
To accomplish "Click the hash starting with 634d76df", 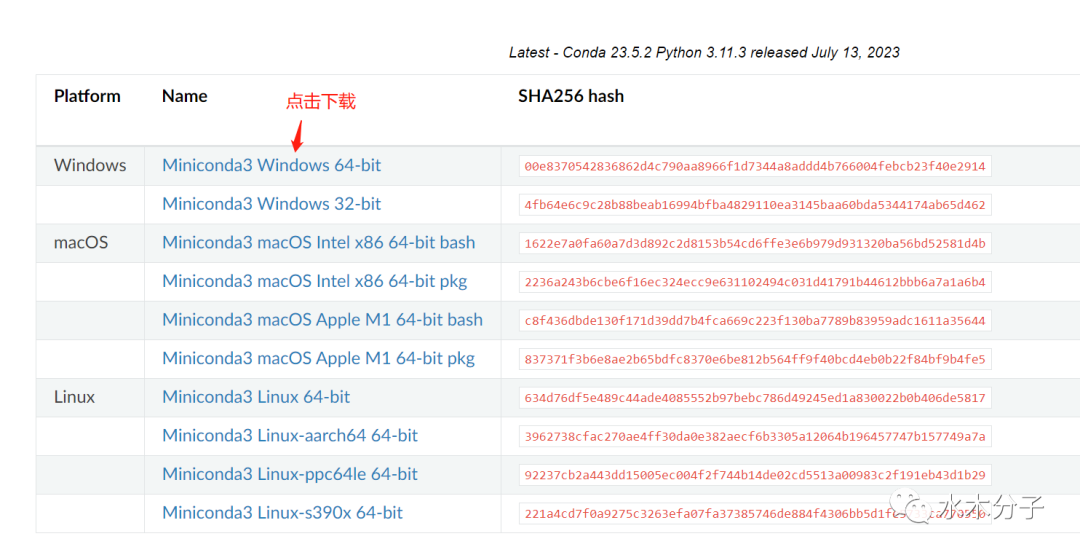I will pyautogui.click(x=755, y=397).
